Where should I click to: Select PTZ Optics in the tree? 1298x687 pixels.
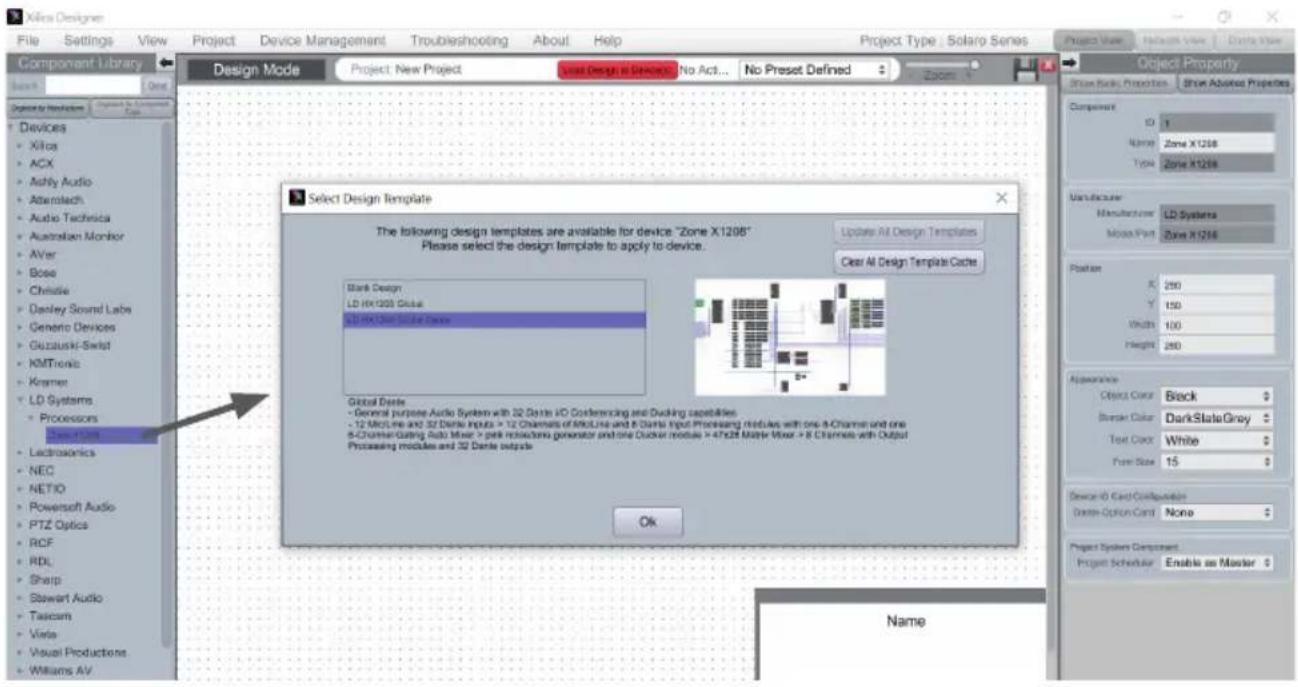(59, 526)
